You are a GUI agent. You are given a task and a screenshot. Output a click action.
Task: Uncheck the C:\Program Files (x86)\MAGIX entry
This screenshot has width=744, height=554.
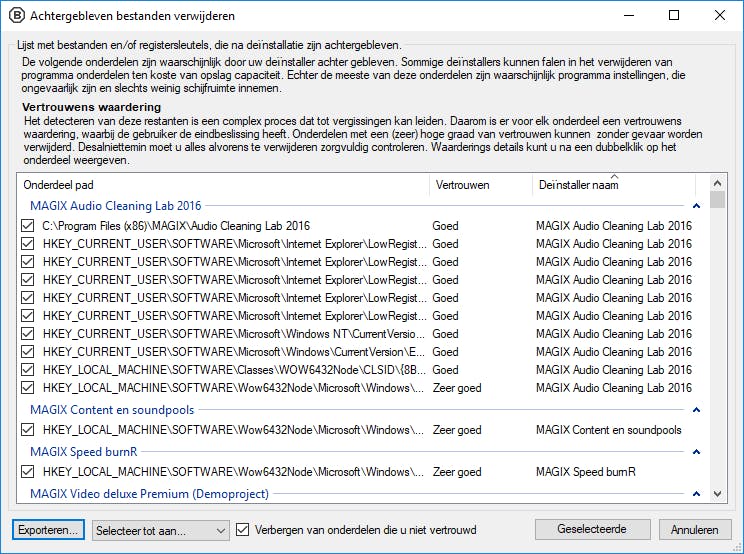pos(28,226)
